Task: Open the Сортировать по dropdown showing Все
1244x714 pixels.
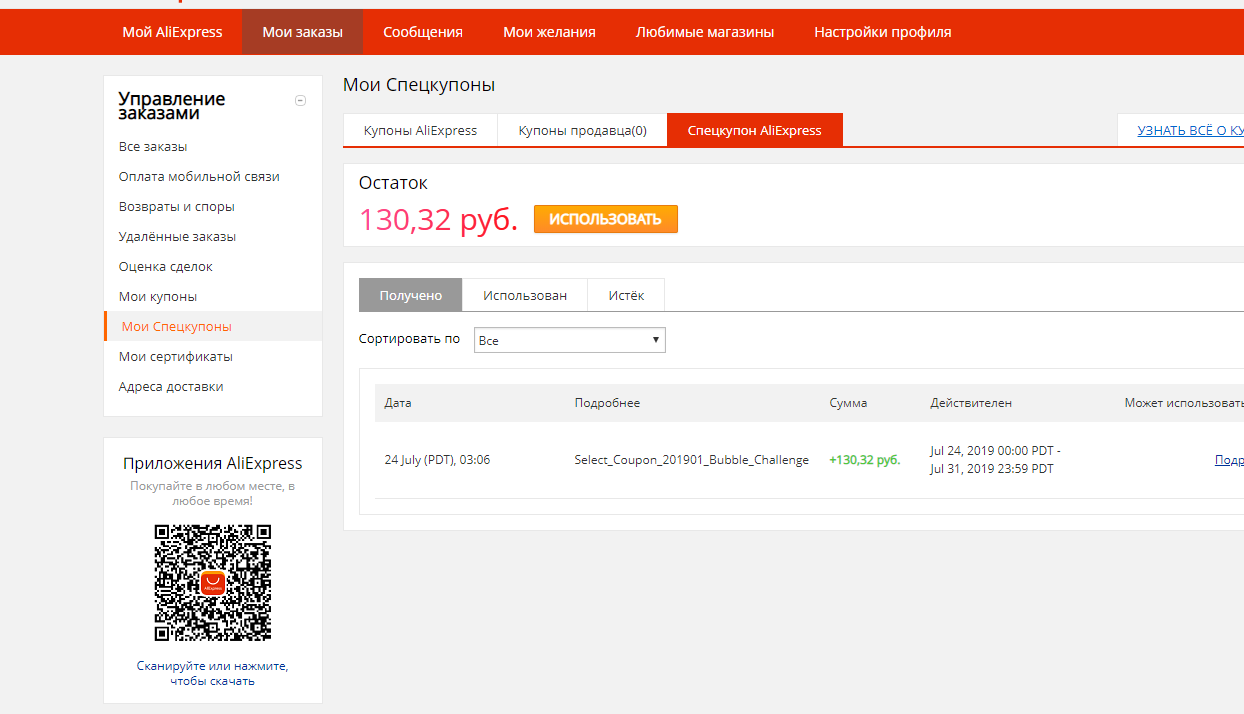Action: tap(570, 340)
